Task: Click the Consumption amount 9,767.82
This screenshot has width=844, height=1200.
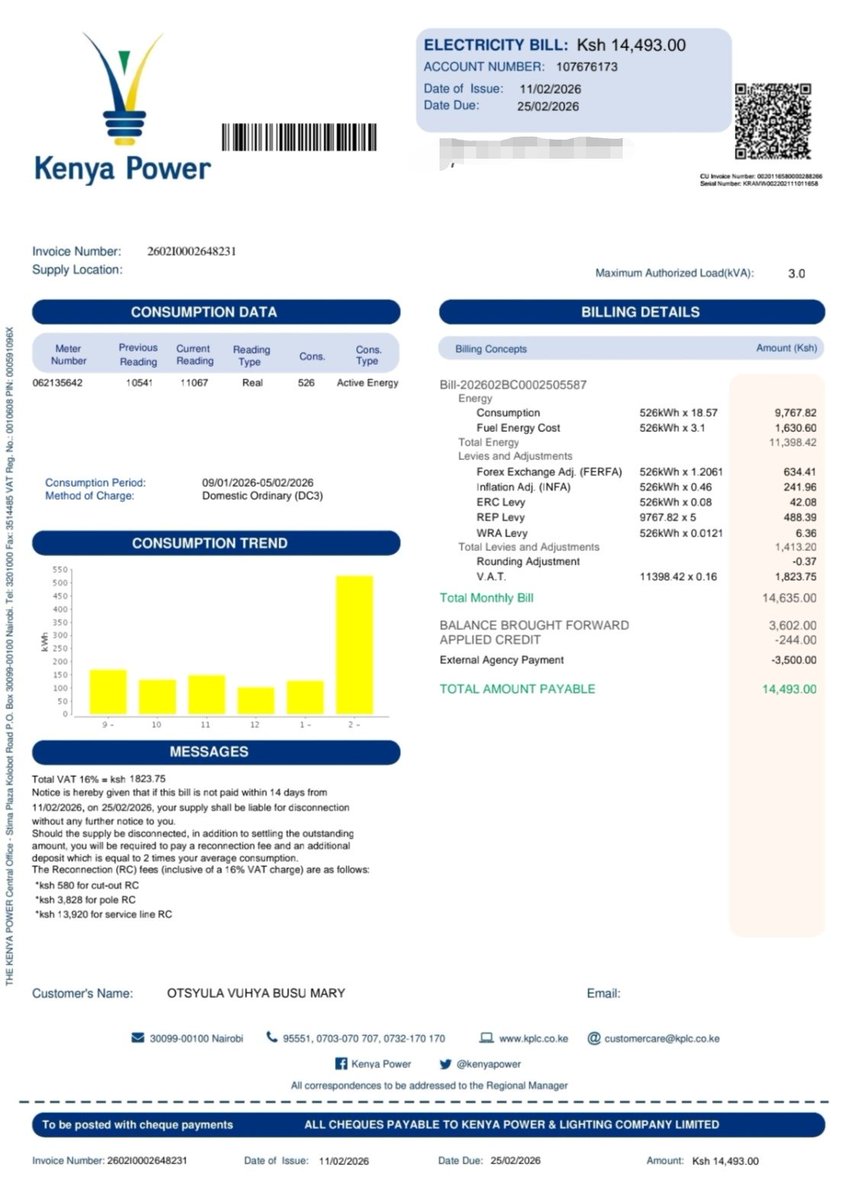Action: click(796, 413)
